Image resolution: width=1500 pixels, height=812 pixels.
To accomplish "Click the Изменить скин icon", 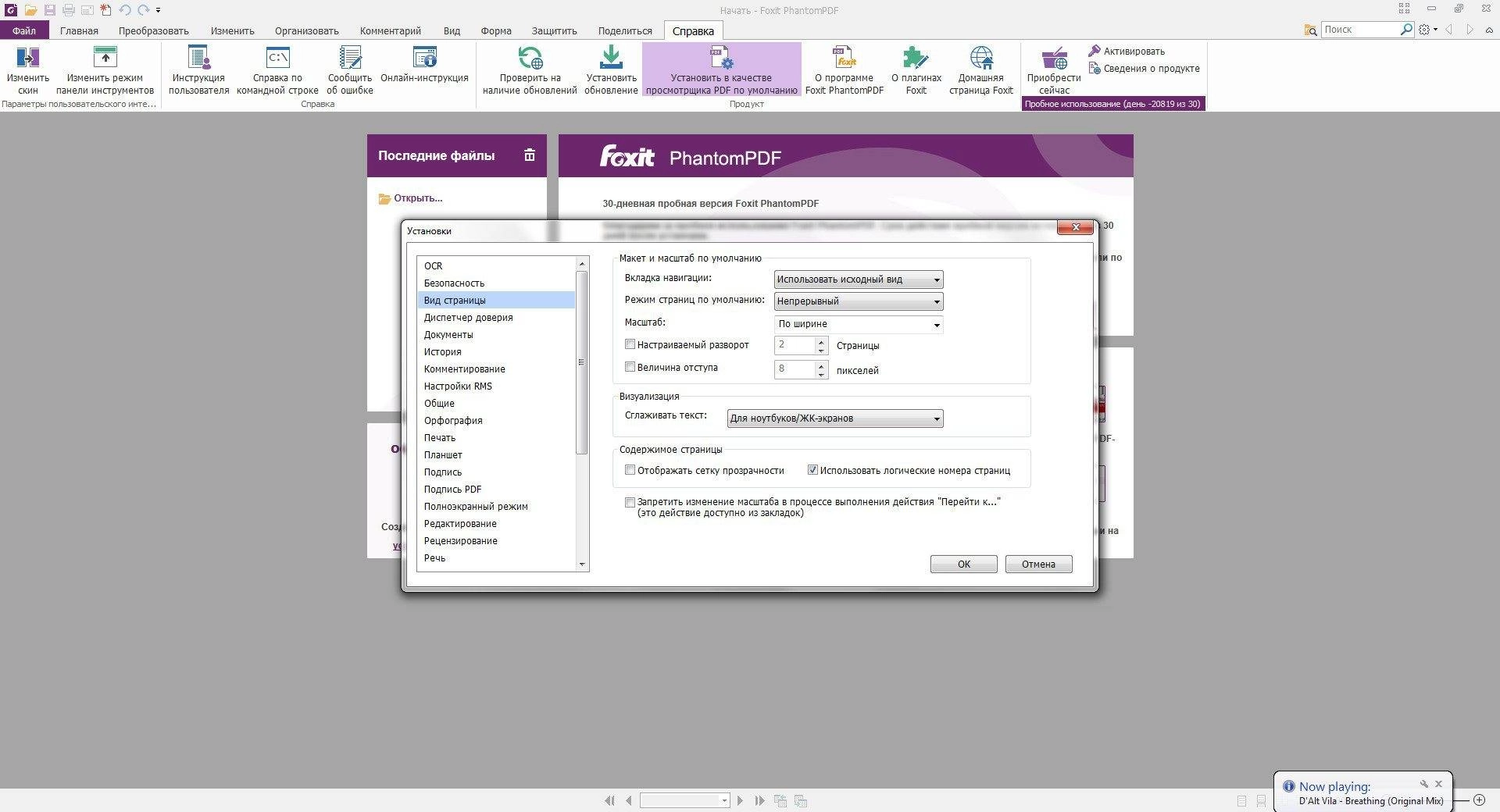I will (x=27, y=58).
